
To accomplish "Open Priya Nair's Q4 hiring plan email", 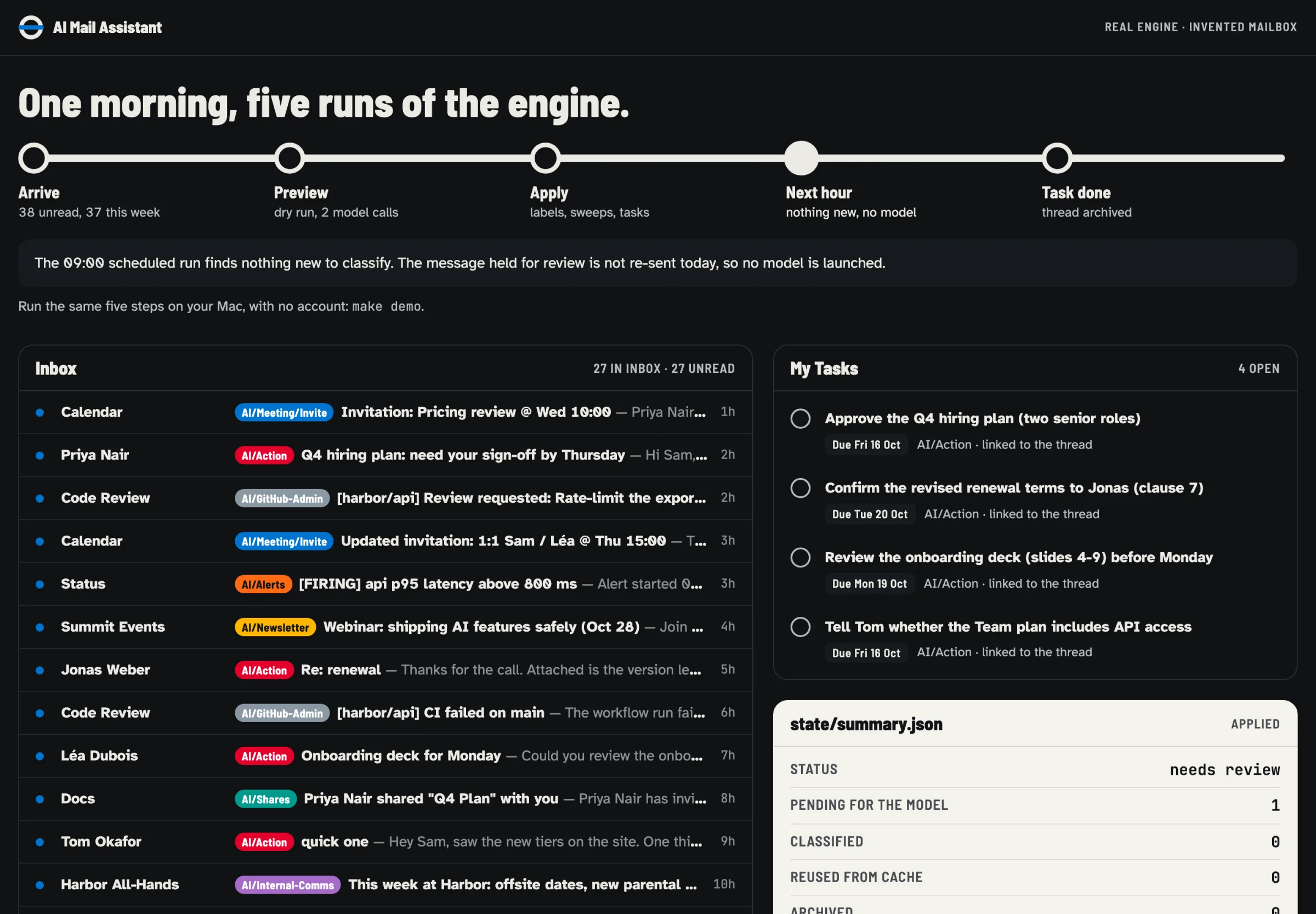I will pyautogui.click(x=385, y=455).
